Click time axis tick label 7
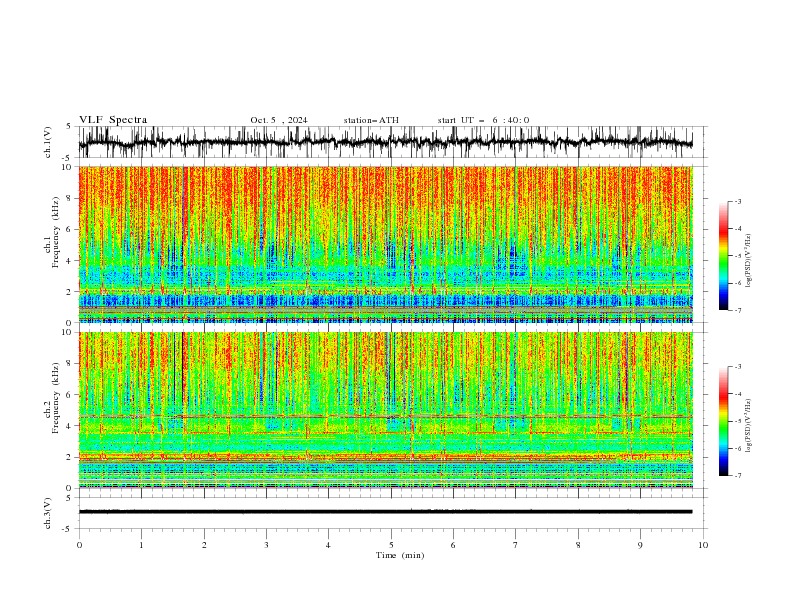 point(516,545)
